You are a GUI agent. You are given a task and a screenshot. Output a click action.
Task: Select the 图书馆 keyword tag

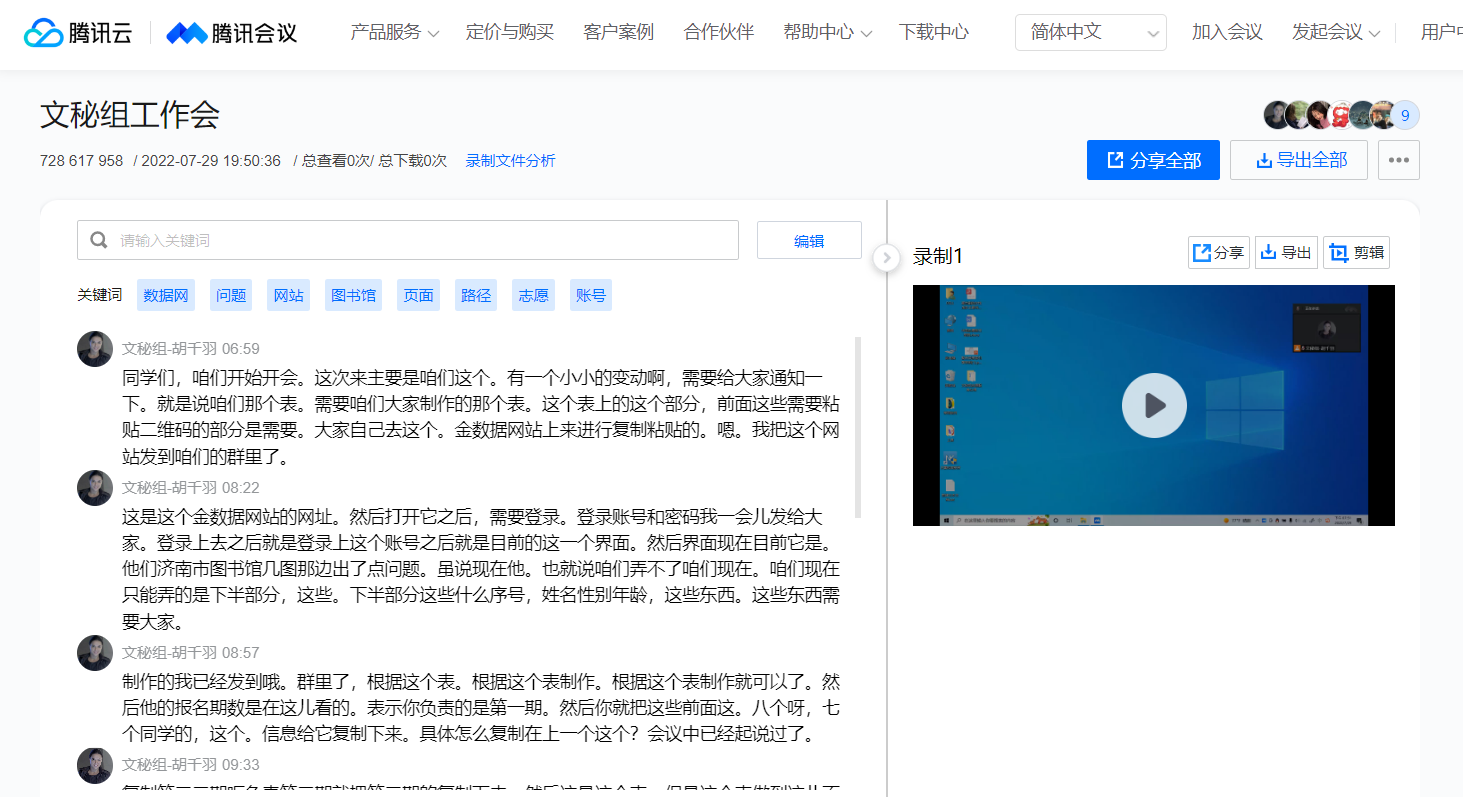pos(353,295)
